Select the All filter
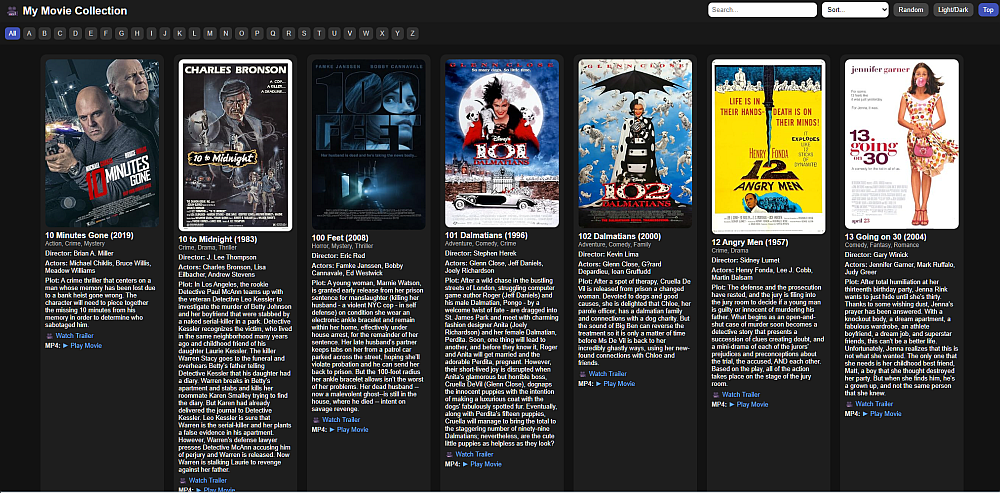 (x=13, y=34)
